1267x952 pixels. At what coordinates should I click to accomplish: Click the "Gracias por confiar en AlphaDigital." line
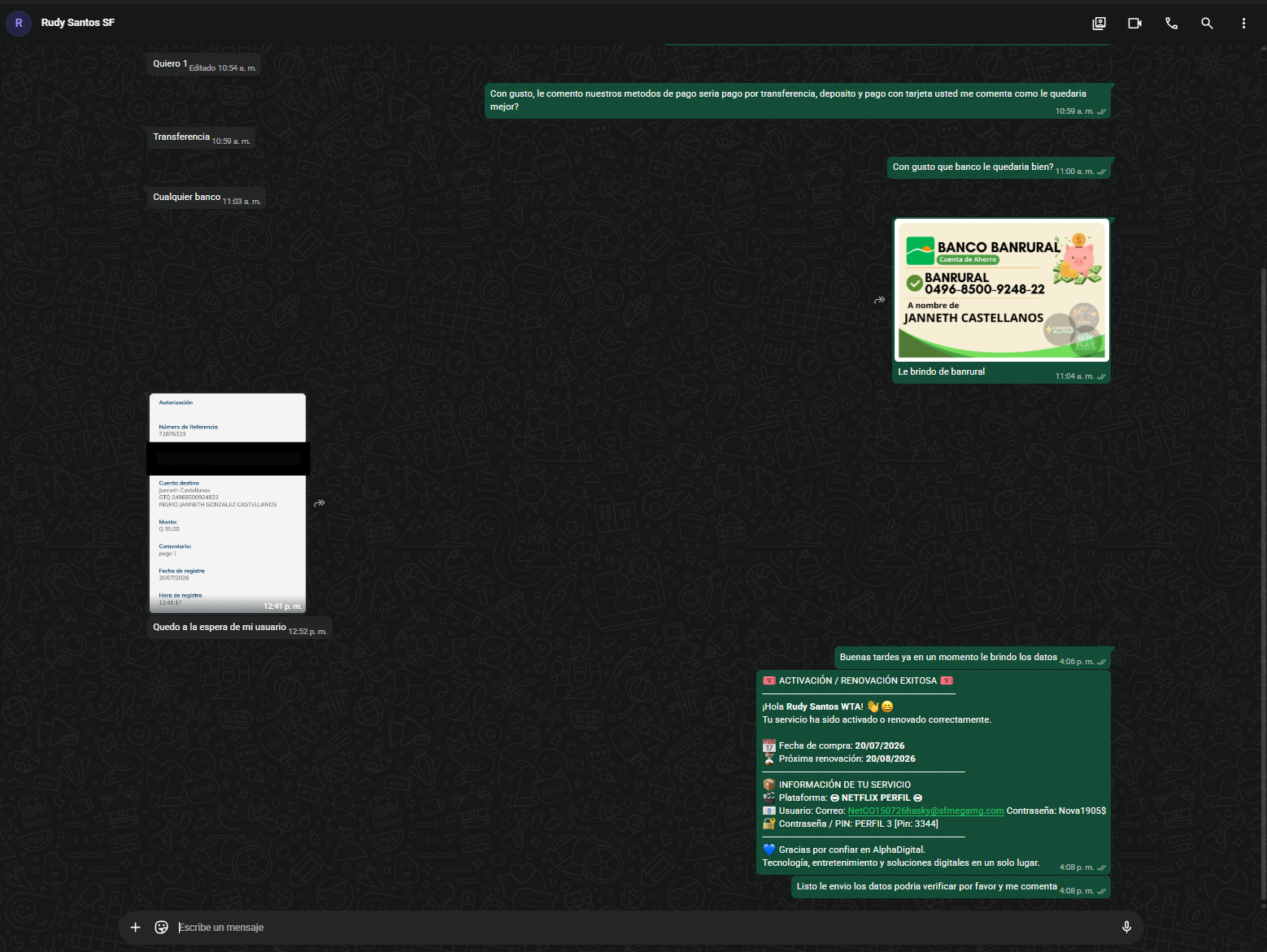[x=844, y=850]
